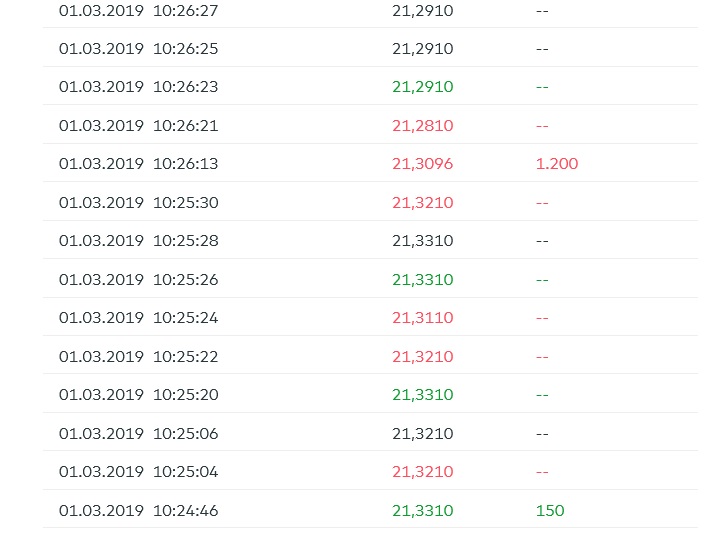Click the 21,3310 price at 10:24:46
The image size is (715, 535).
422,511
